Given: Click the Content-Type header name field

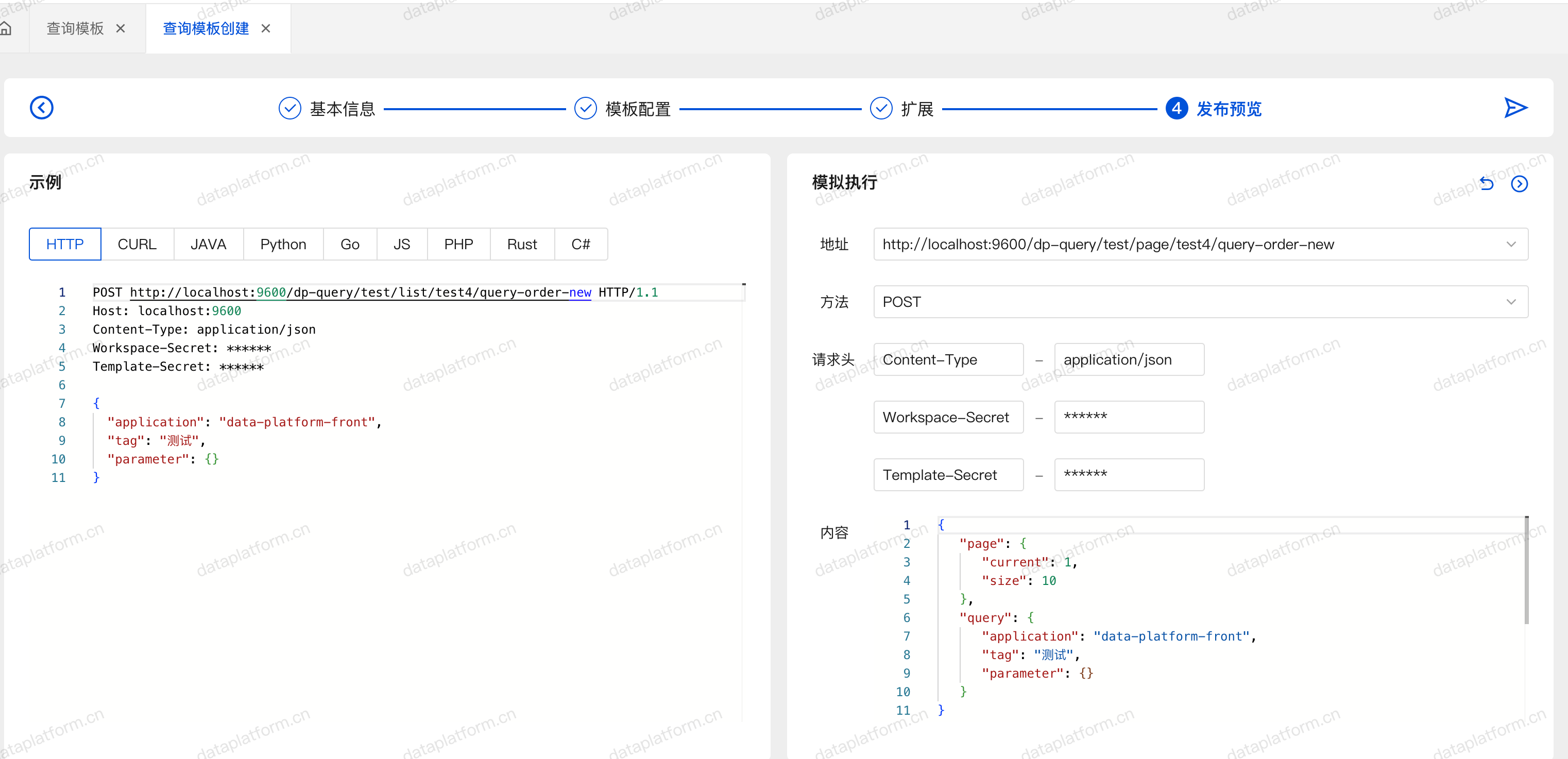Looking at the screenshot, I should 948,359.
